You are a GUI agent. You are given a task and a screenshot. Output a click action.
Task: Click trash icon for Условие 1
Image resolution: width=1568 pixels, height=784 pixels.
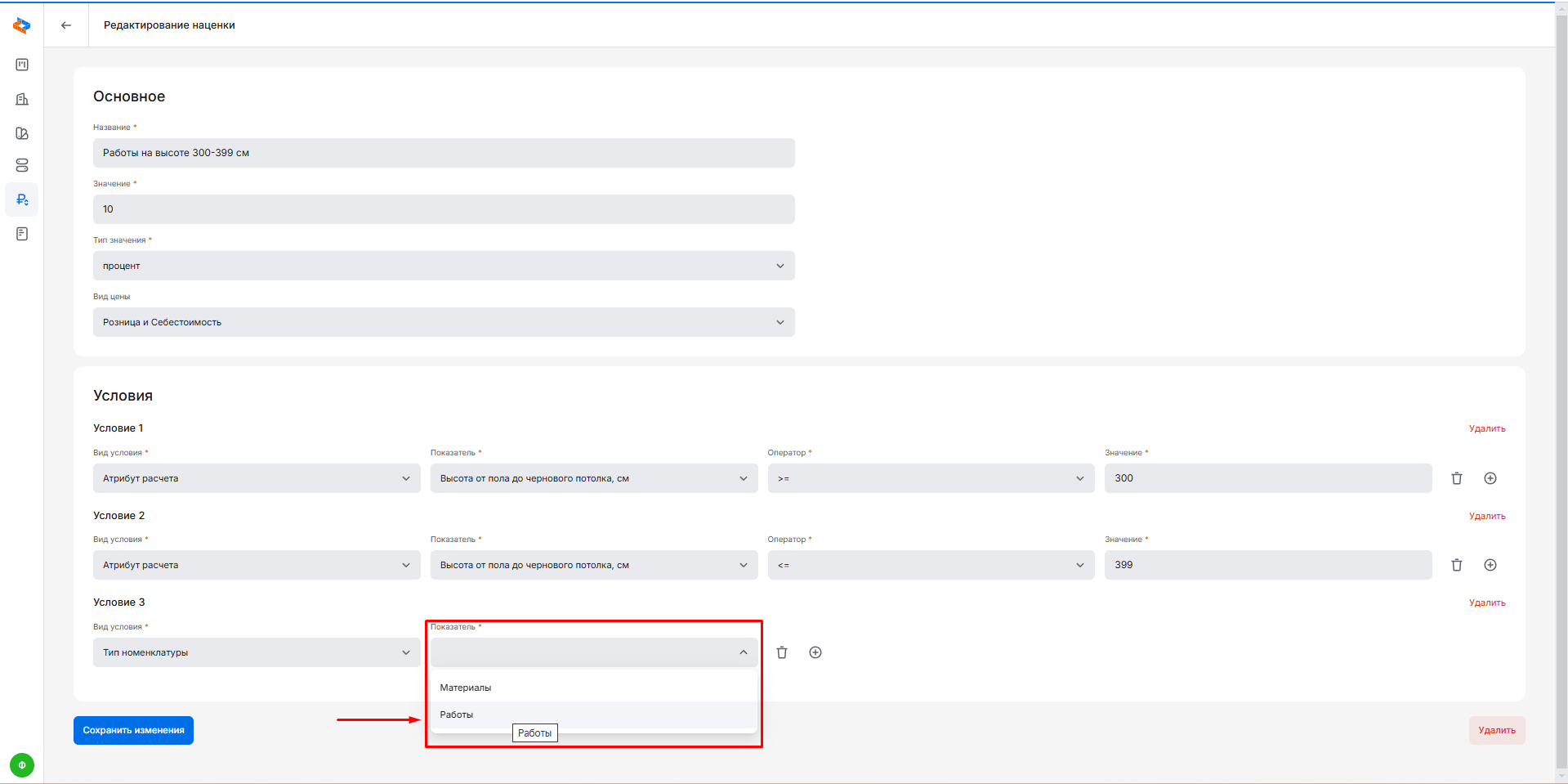coord(1456,478)
